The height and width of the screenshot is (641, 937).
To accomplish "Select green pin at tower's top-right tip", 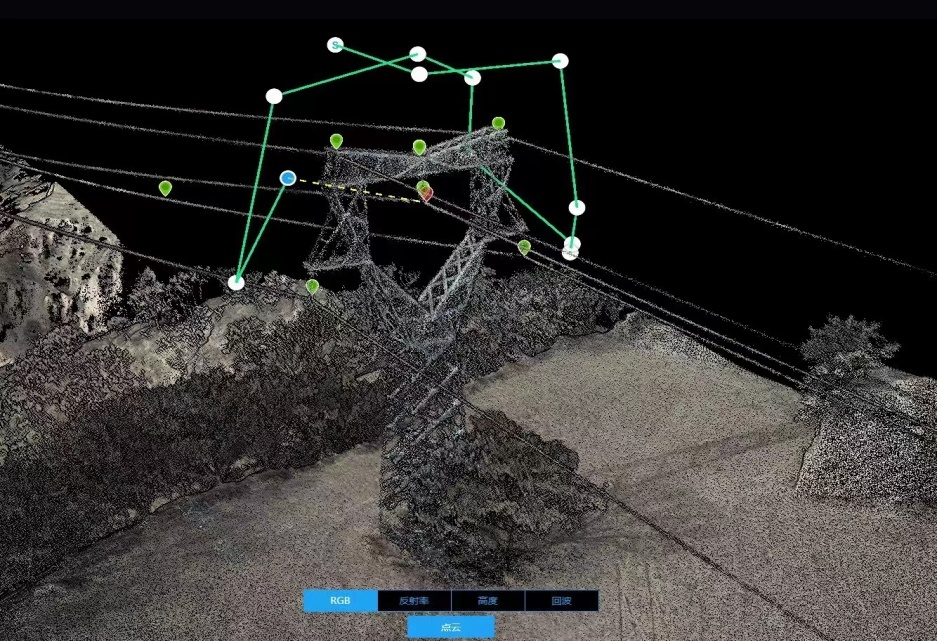I will click(498, 124).
